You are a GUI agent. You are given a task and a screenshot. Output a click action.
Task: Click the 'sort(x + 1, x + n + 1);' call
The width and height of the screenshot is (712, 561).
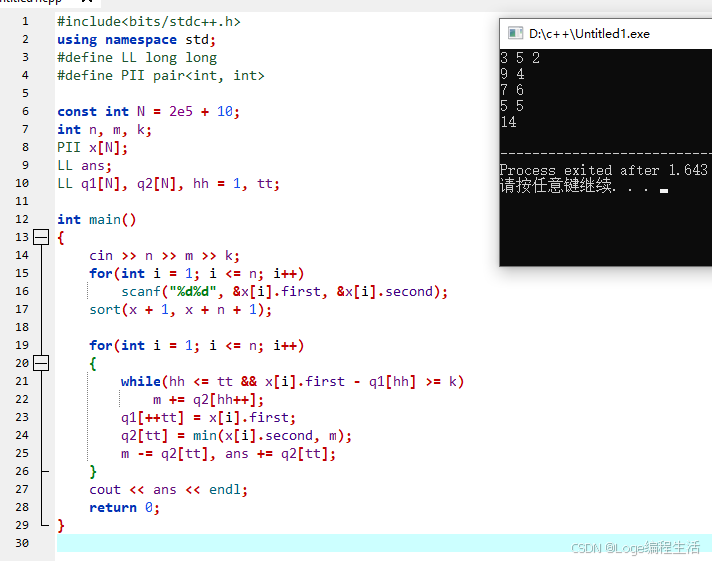pos(180,309)
